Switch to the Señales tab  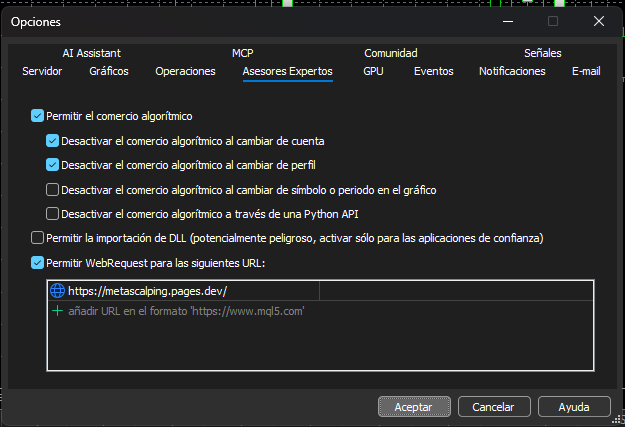[x=542, y=53]
